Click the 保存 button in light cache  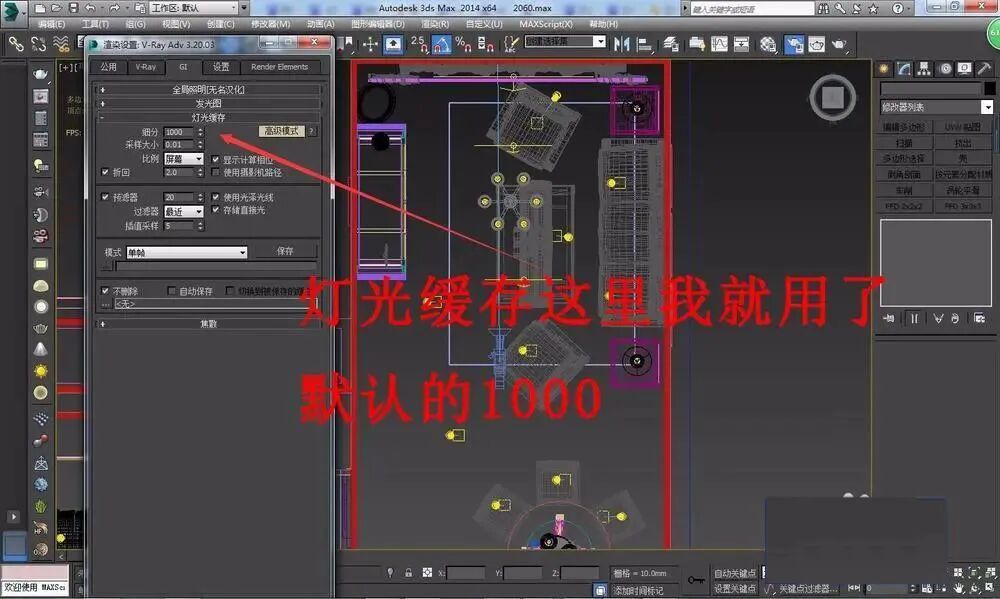click(x=285, y=251)
